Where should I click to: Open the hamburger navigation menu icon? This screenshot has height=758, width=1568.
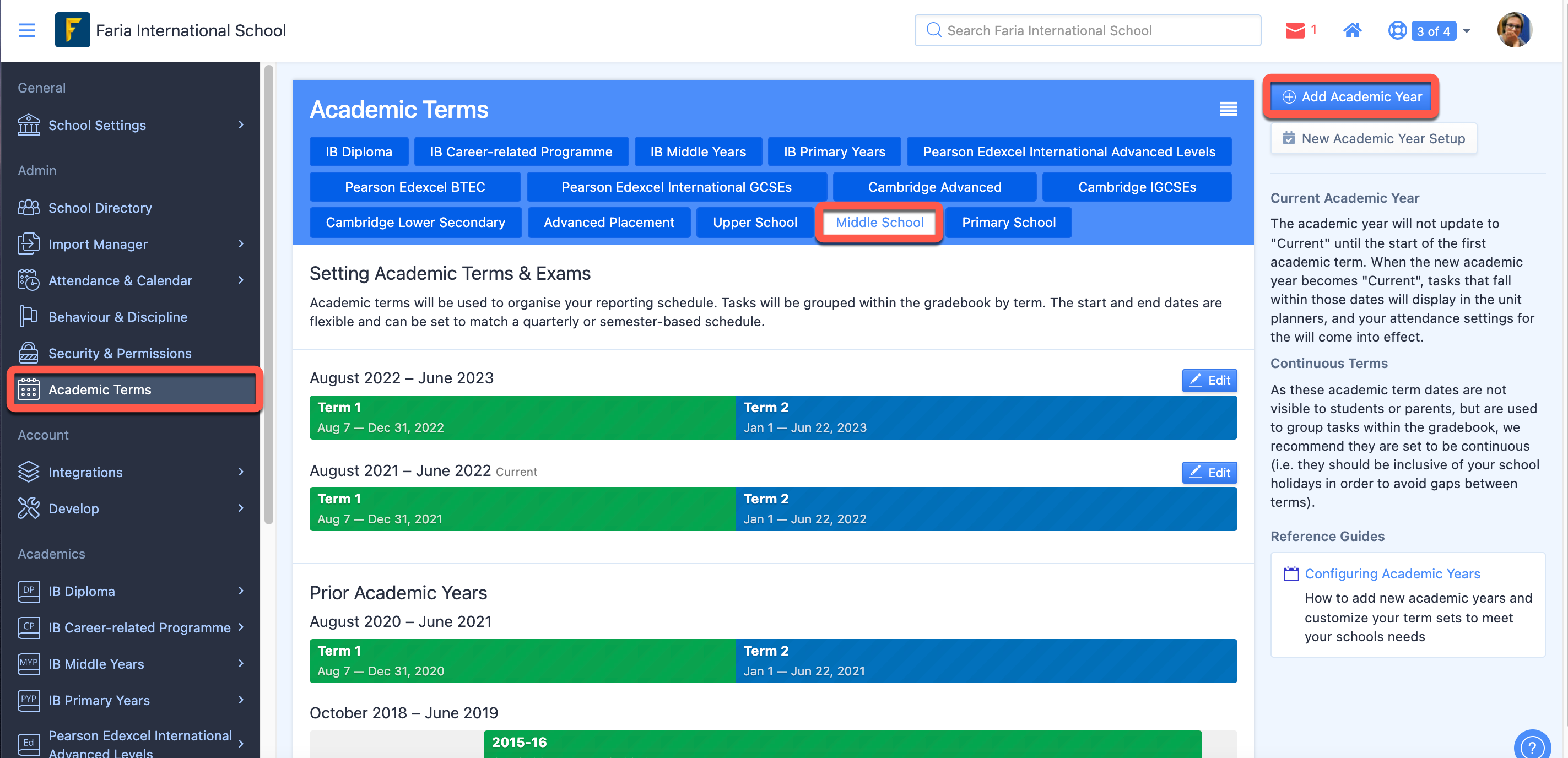click(27, 30)
